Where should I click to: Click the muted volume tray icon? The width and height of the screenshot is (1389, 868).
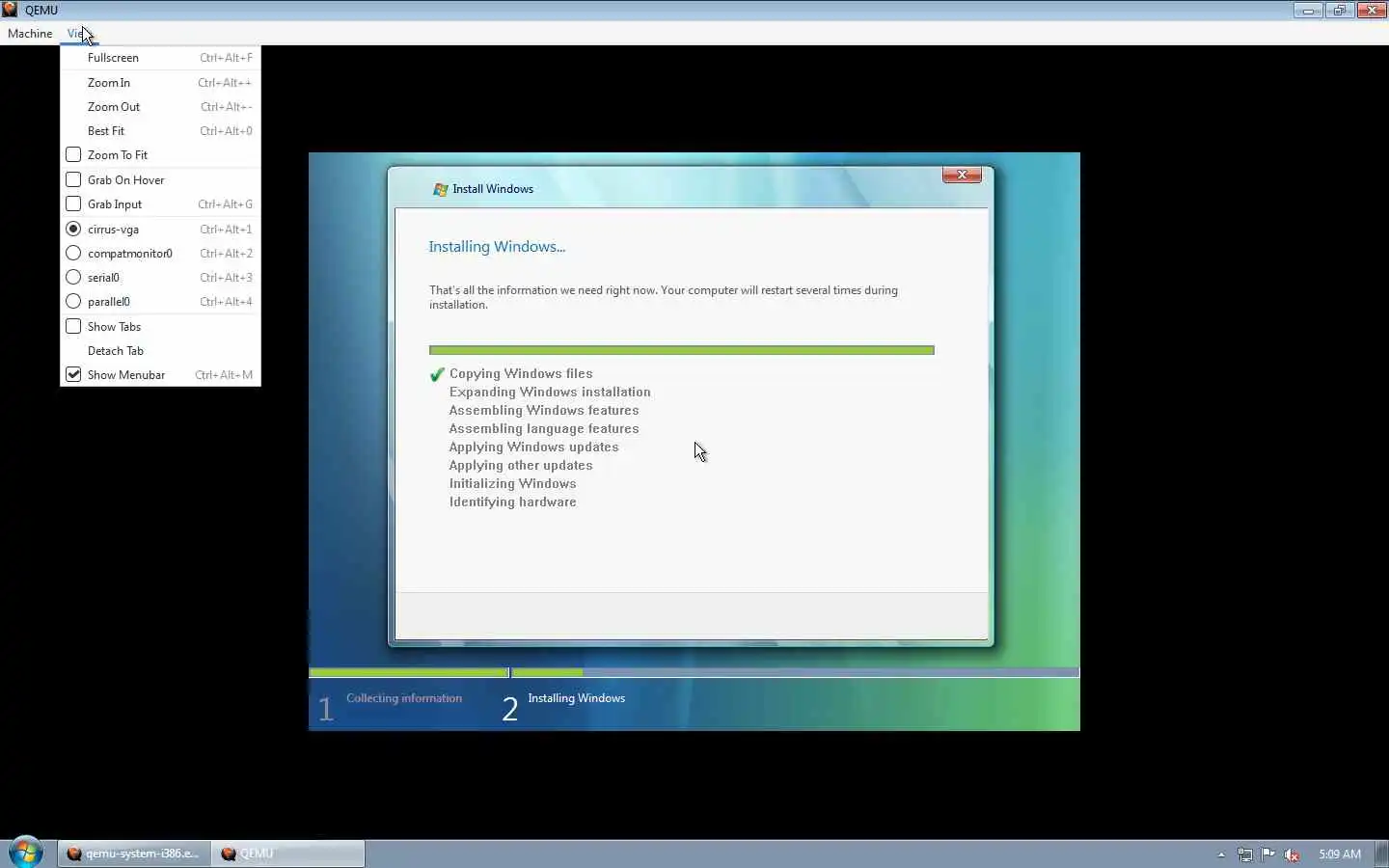[x=1292, y=854]
